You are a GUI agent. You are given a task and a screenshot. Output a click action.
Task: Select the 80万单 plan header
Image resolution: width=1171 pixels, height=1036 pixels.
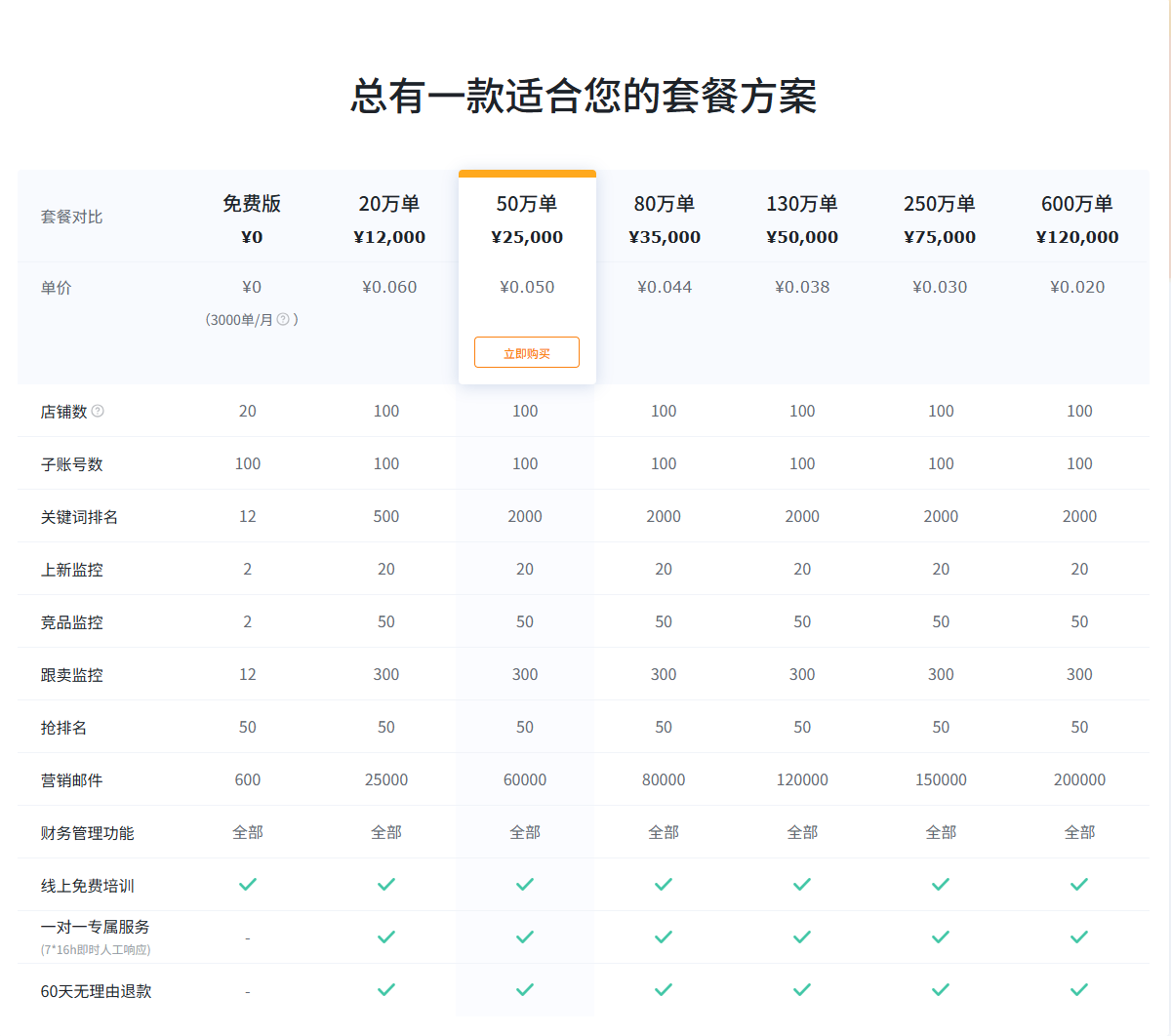click(x=665, y=203)
